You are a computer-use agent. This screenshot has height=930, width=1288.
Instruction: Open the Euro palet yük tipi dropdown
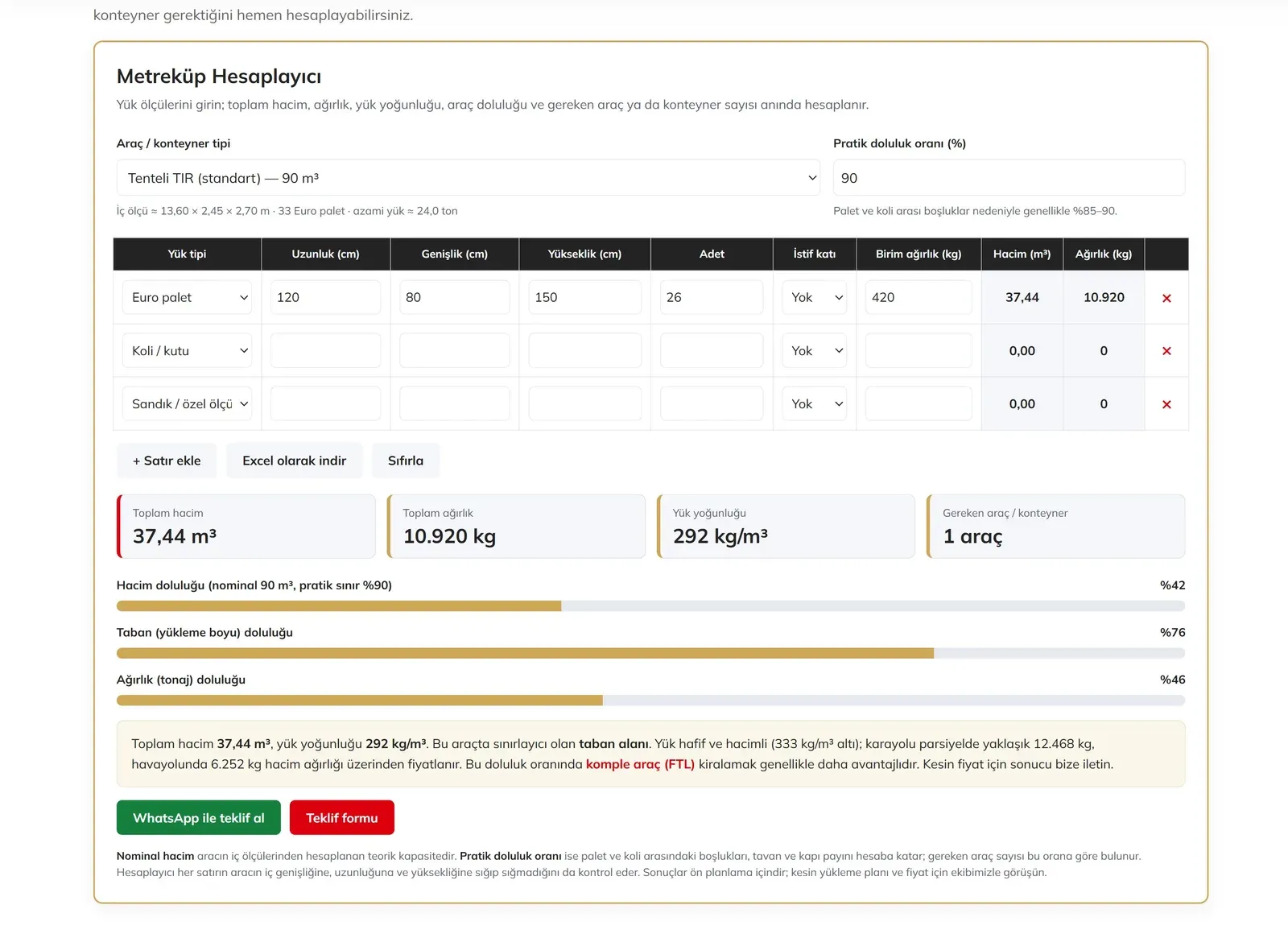187,297
